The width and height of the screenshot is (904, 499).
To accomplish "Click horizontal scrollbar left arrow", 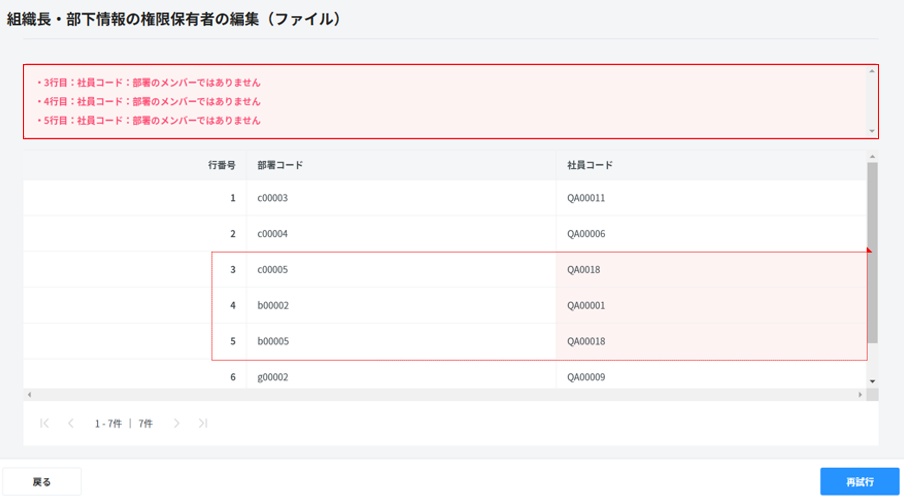I will pyautogui.click(x=29, y=395).
